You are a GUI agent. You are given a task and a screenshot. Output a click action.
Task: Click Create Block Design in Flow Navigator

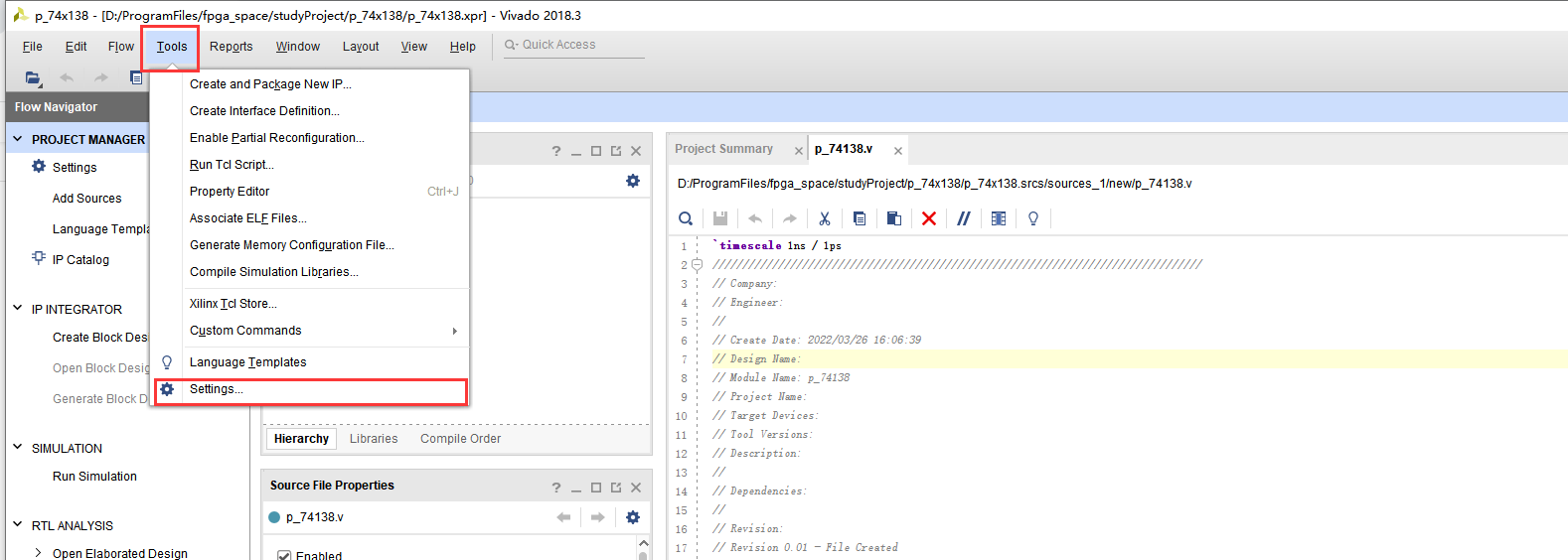pos(99,338)
